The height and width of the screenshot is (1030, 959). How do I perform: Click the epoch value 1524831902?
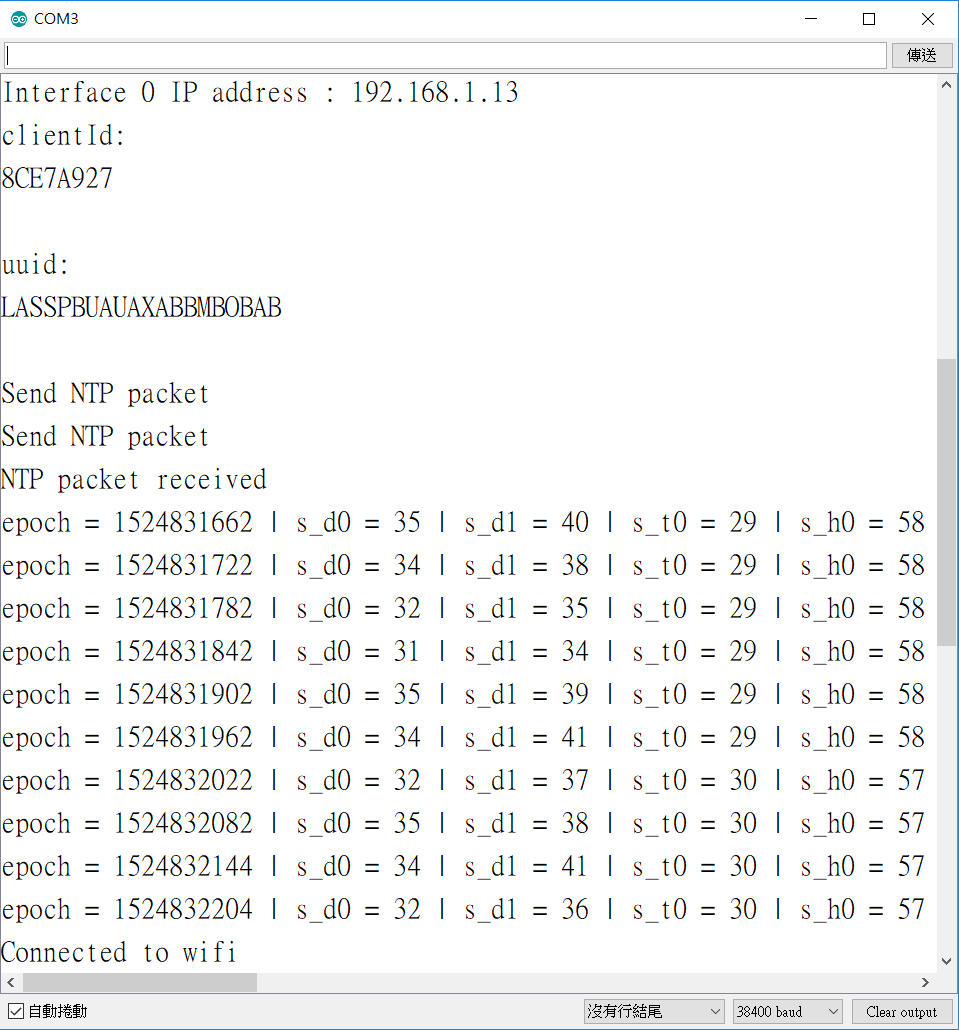tap(183, 695)
